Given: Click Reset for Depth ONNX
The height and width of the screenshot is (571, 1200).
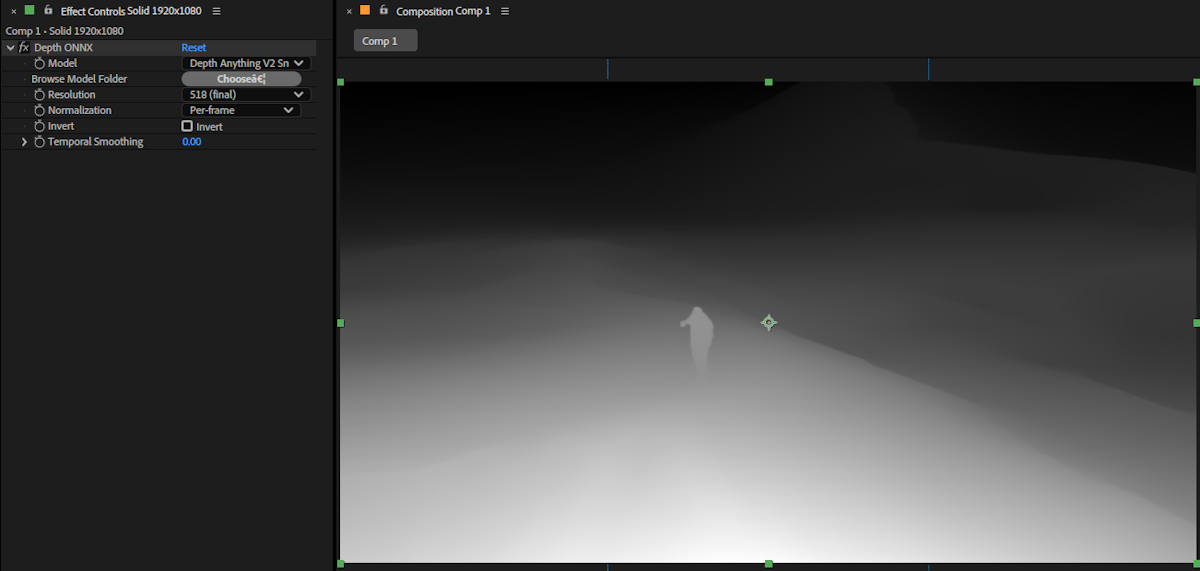Looking at the screenshot, I should point(194,48).
